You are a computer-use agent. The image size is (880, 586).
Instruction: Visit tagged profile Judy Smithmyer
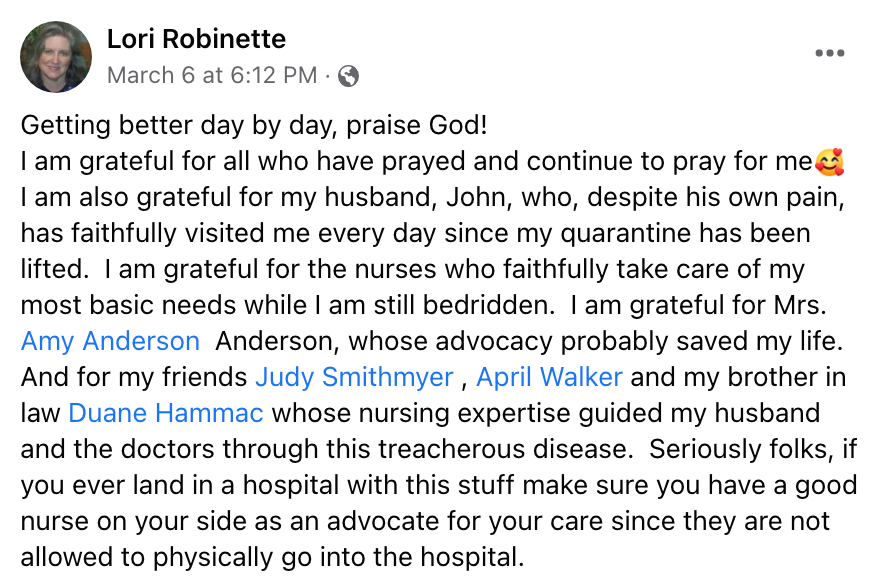pos(354,377)
